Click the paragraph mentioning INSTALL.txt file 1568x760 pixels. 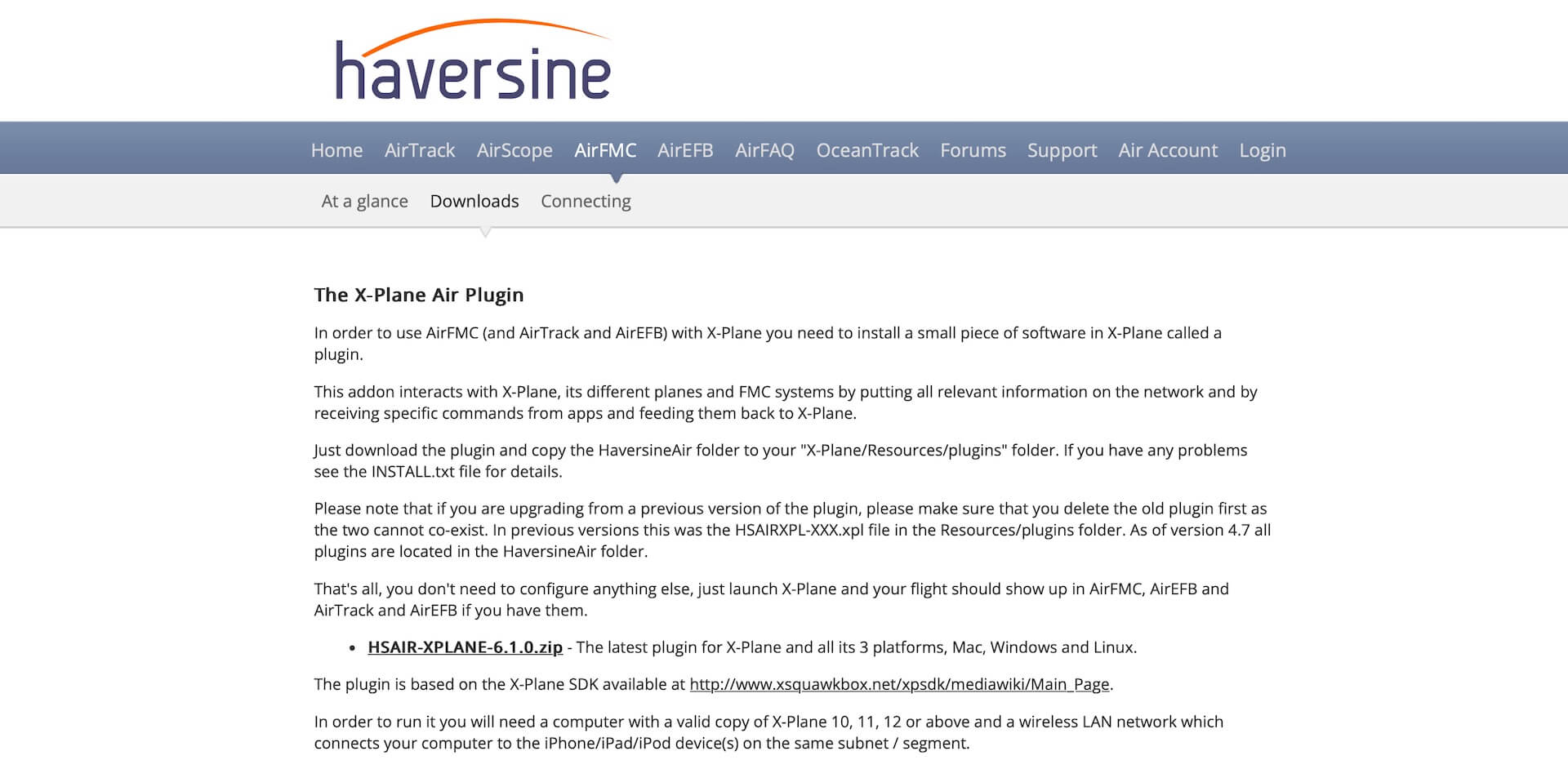(x=780, y=460)
